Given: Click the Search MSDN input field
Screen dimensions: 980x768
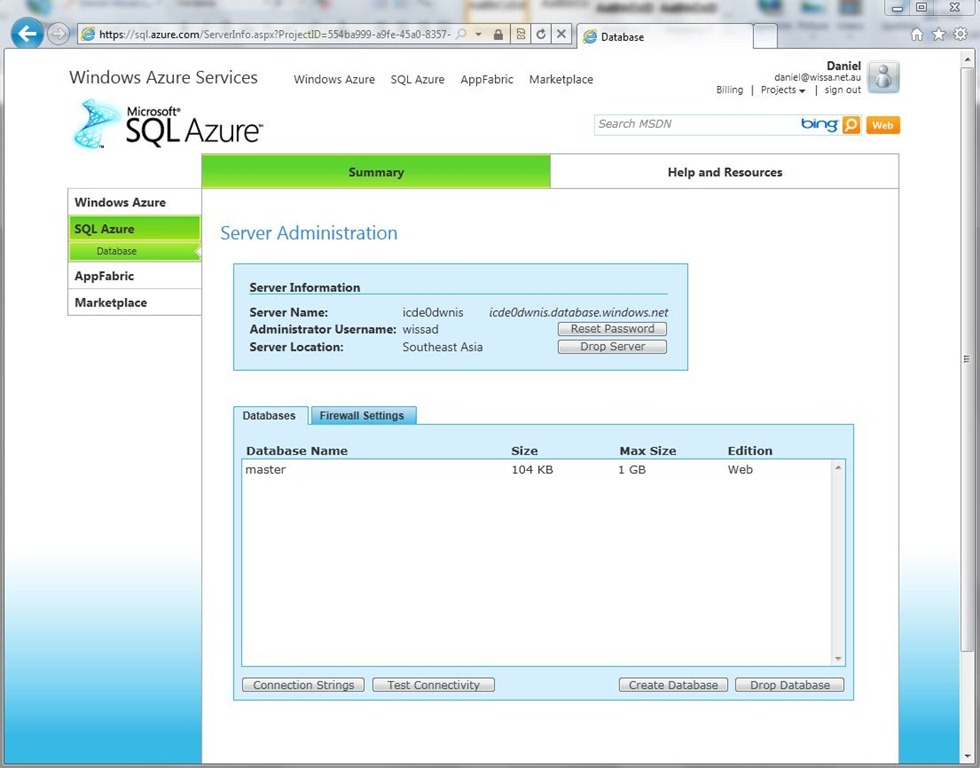Looking at the screenshot, I should click(696, 124).
